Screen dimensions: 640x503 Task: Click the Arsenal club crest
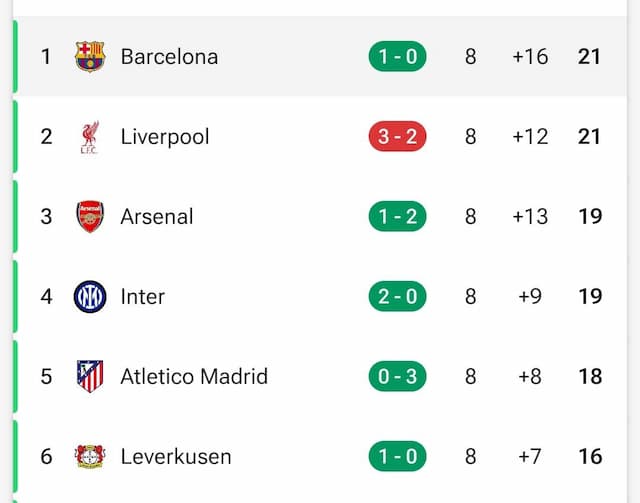pyautogui.click(x=90, y=216)
